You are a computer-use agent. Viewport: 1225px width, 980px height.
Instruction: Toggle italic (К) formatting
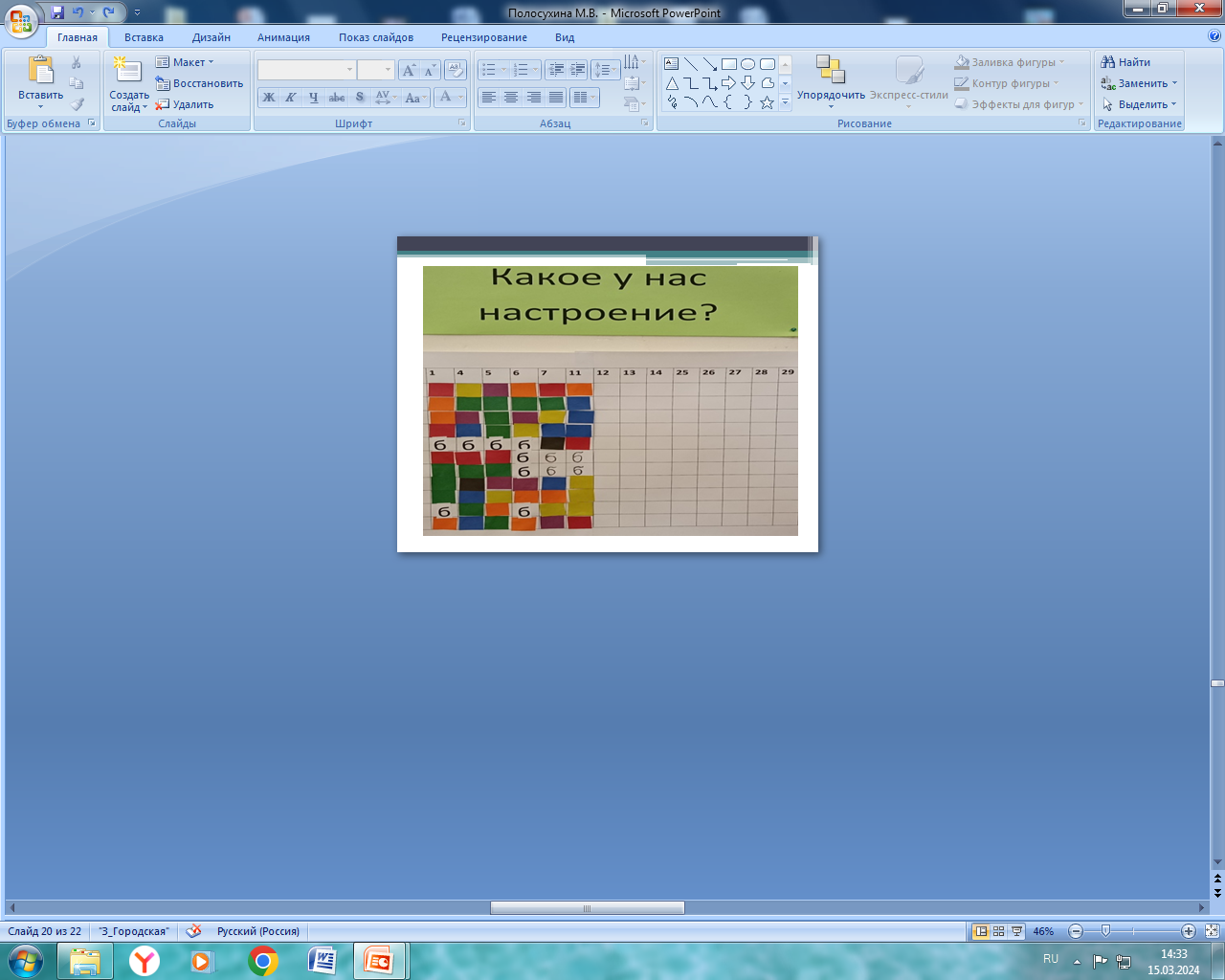pos(291,98)
